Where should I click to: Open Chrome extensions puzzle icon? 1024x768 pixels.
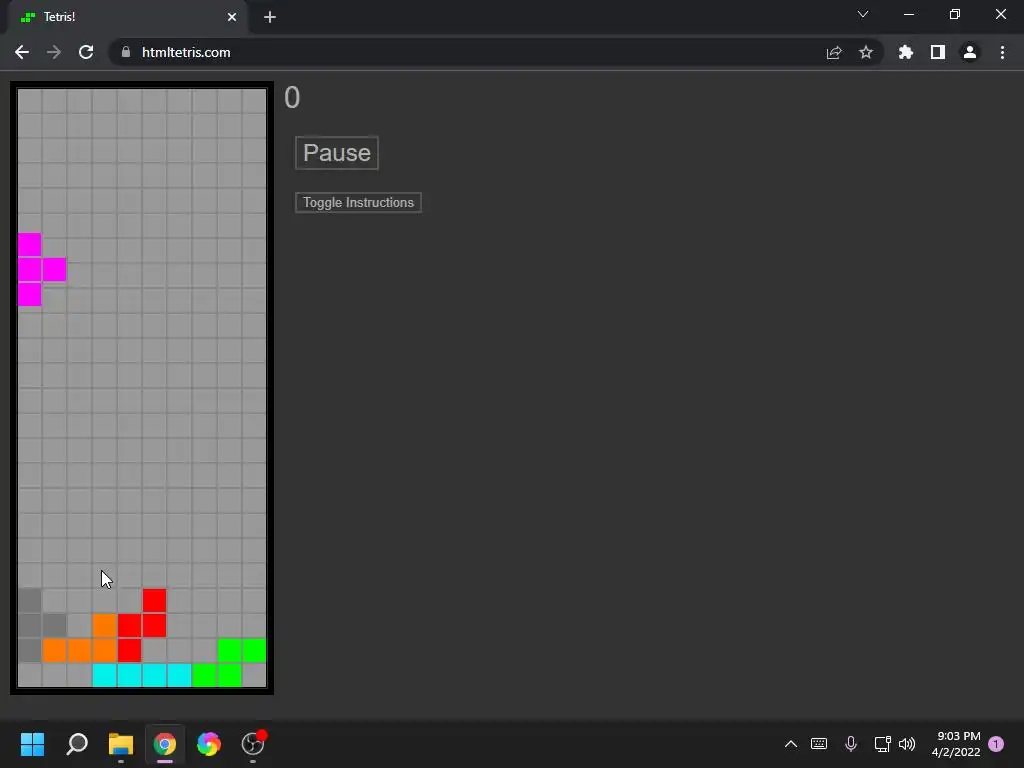tap(906, 52)
